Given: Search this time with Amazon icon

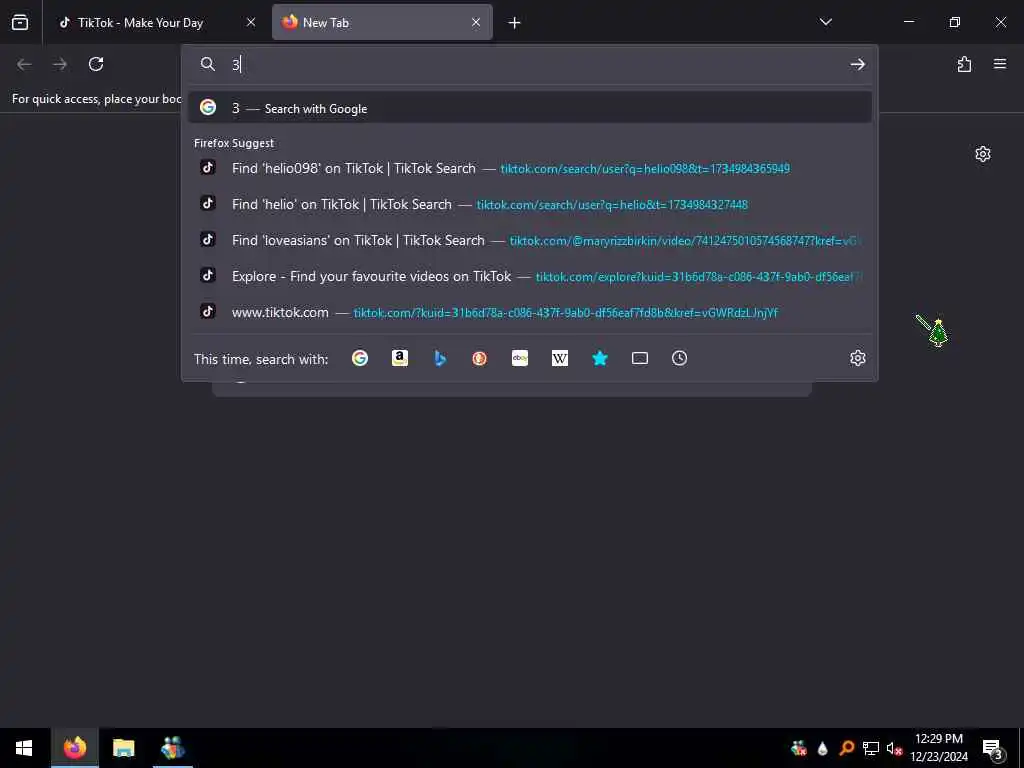Looking at the screenshot, I should (x=400, y=358).
